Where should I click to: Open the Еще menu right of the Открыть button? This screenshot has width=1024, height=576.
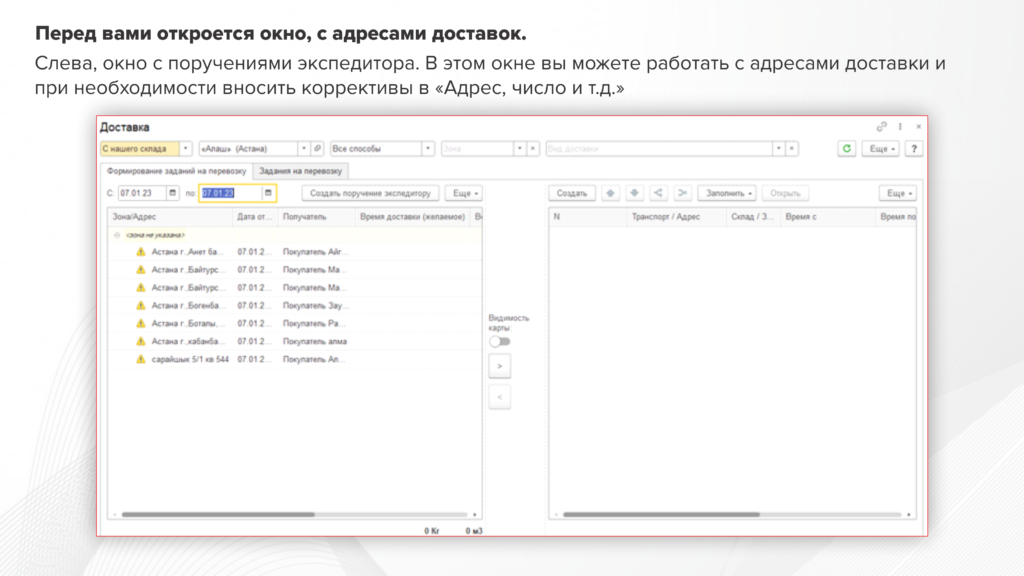[898, 193]
